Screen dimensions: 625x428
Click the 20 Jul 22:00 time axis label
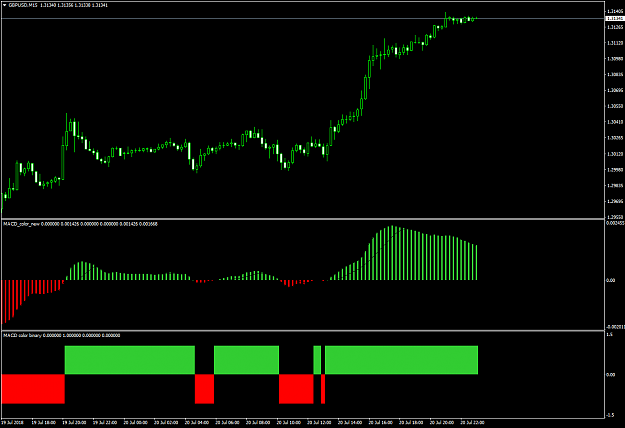point(472,422)
